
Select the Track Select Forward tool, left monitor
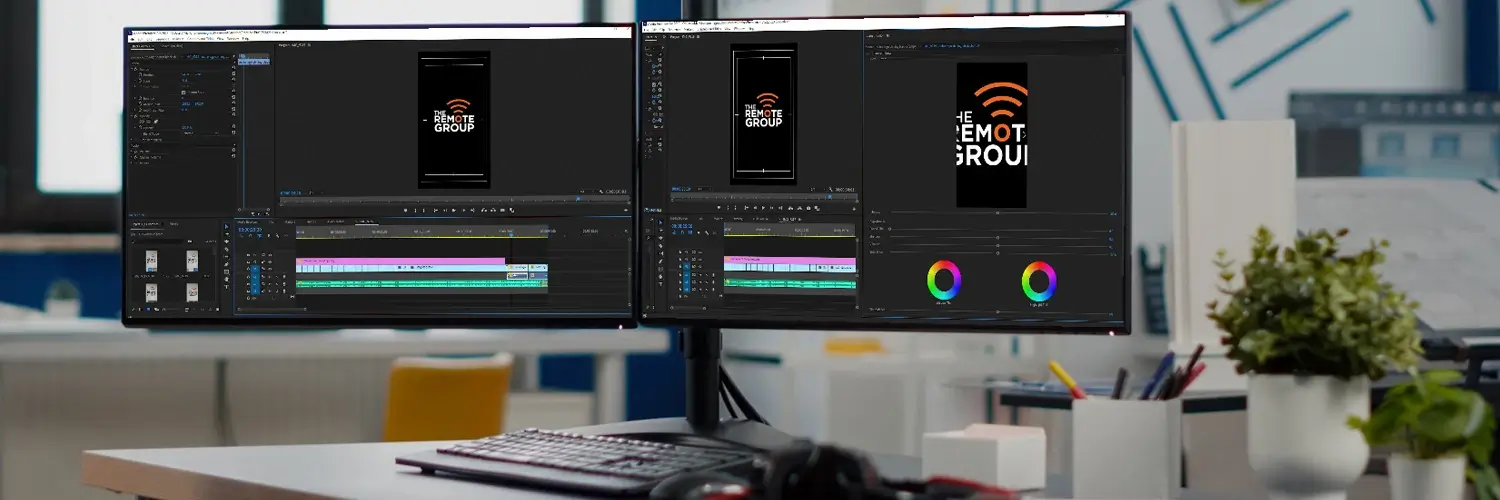click(226, 234)
